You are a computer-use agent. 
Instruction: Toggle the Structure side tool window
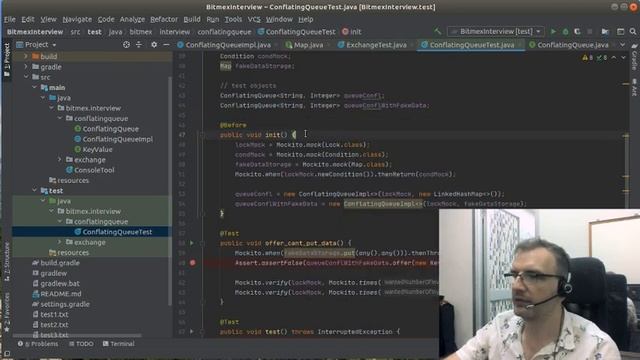[7, 261]
